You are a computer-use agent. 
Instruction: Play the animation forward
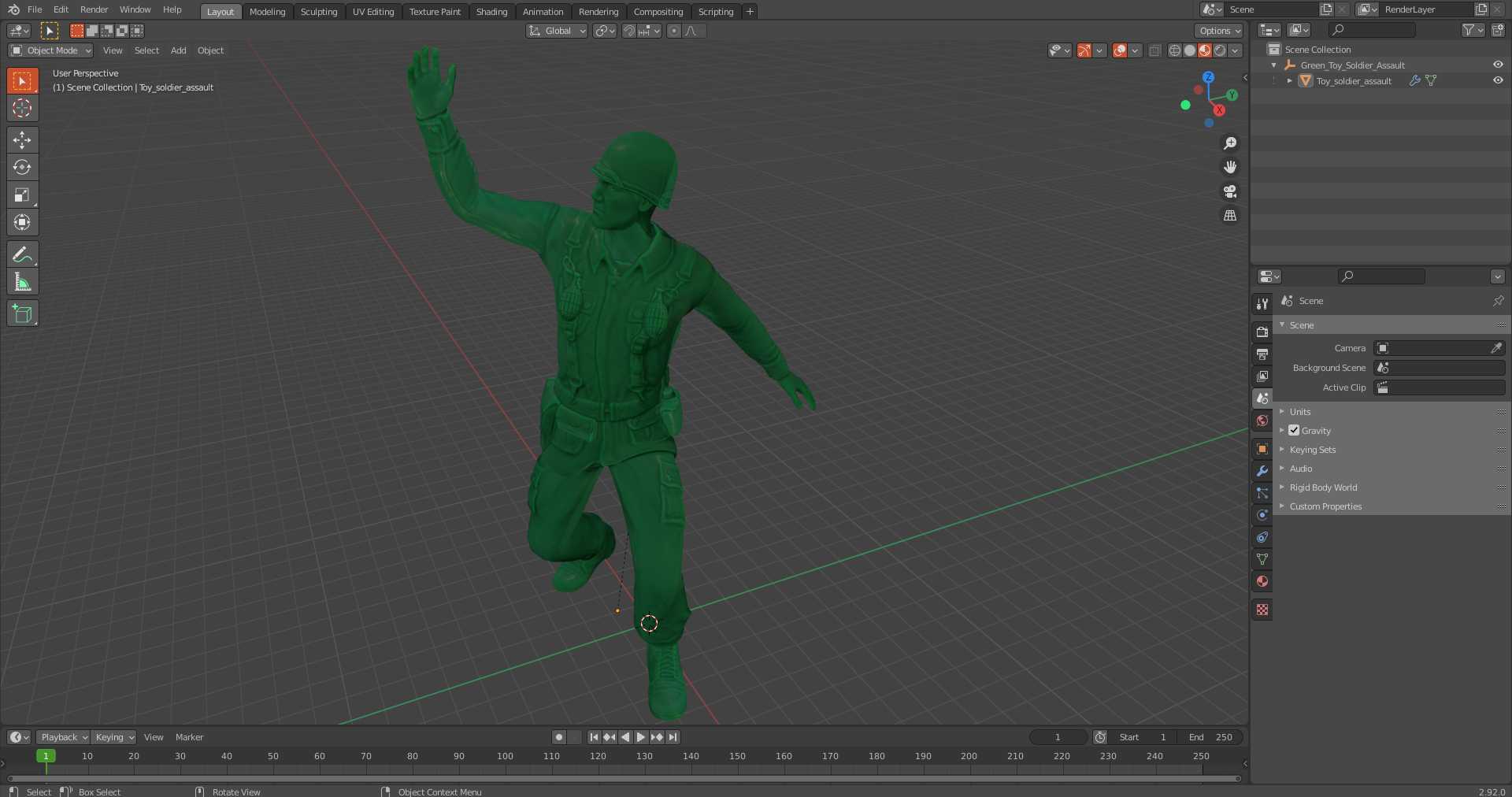coord(641,737)
